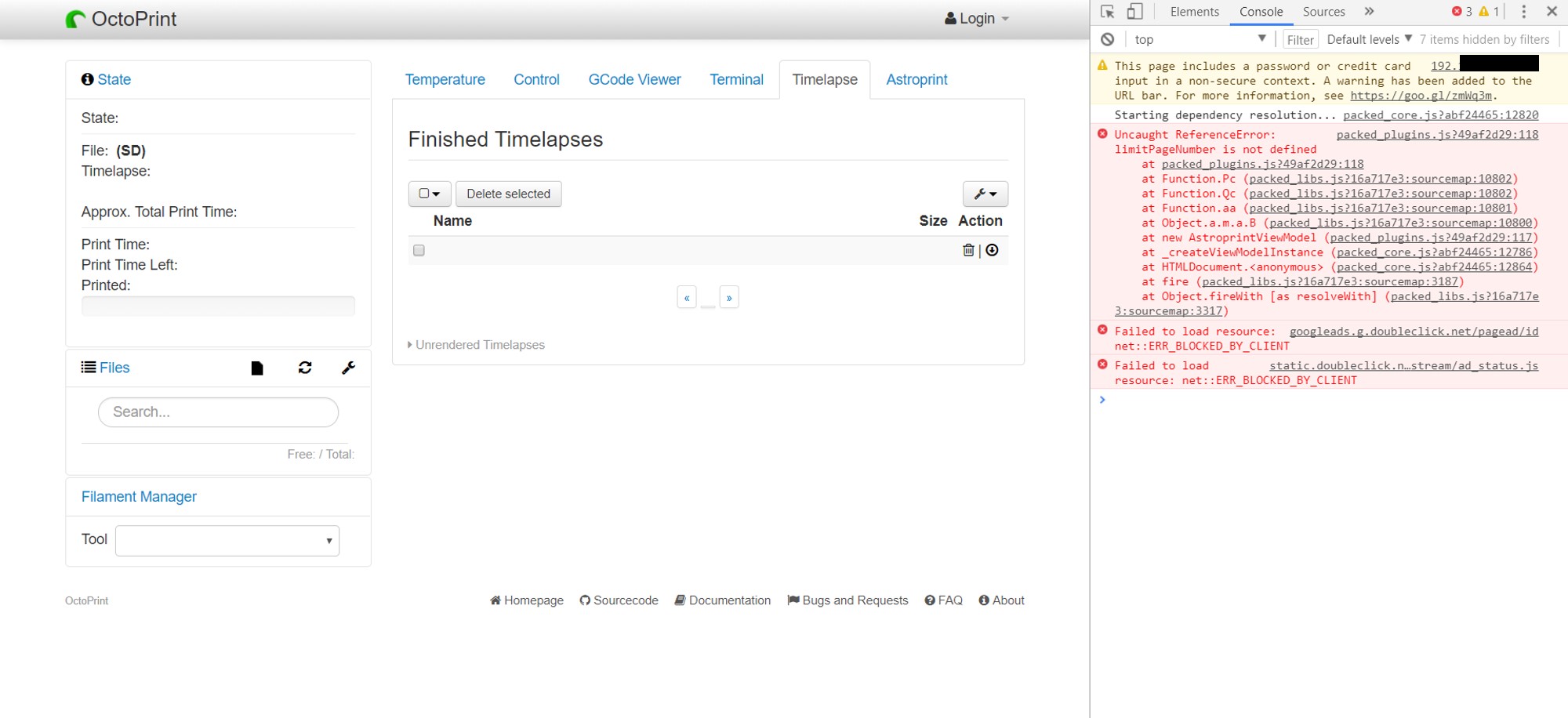
Task: Expand Unrendered Timelapses section
Action: coord(476,345)
